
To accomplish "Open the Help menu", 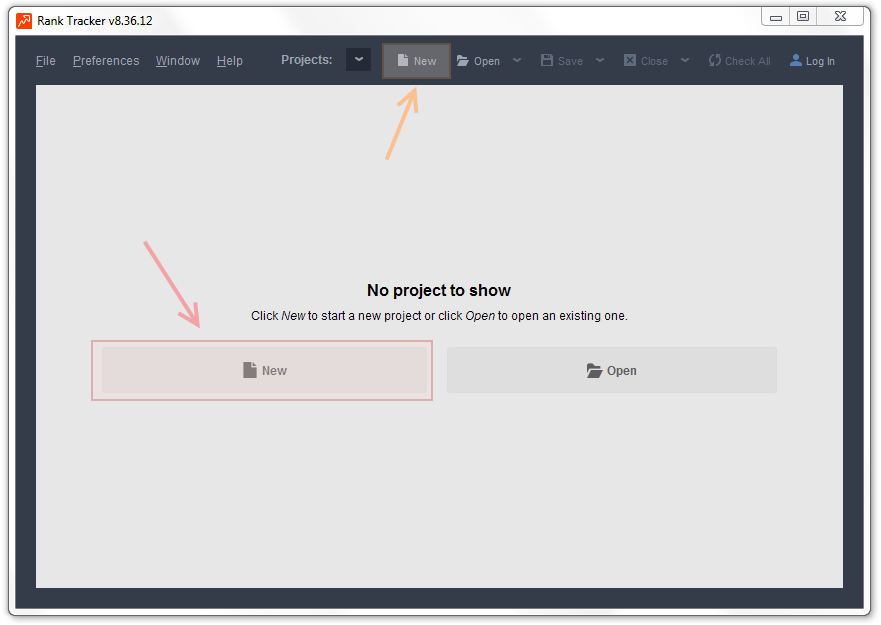I will 230,61.
